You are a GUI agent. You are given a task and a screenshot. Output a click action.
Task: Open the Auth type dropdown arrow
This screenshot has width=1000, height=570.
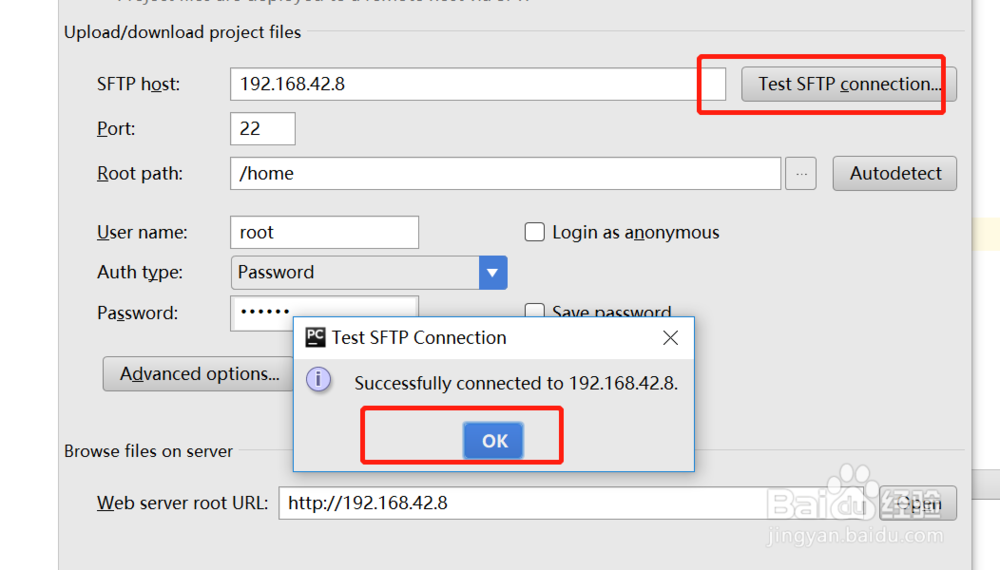pyautogui.click(x=492, y=272)
